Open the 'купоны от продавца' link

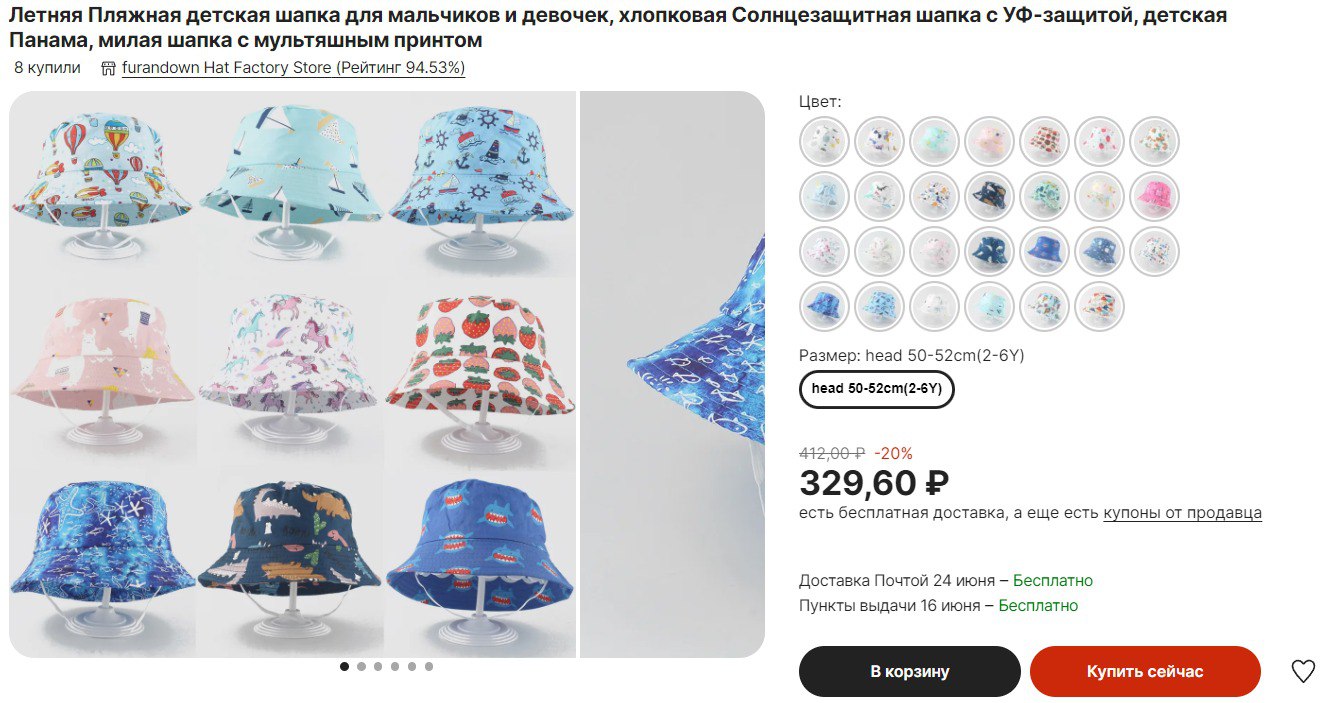pos(1182,513)
